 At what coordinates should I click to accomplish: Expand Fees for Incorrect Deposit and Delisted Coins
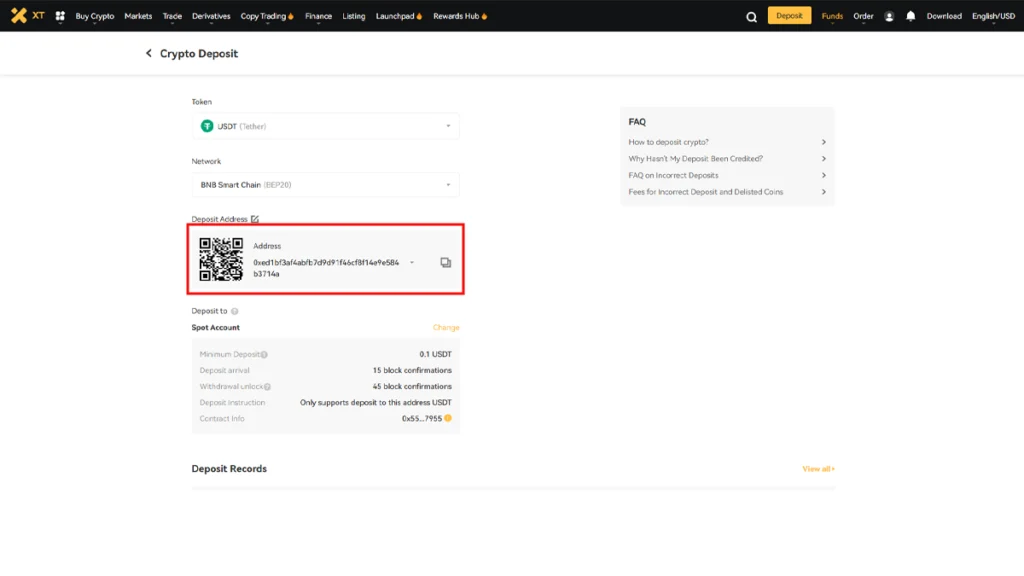727,192
